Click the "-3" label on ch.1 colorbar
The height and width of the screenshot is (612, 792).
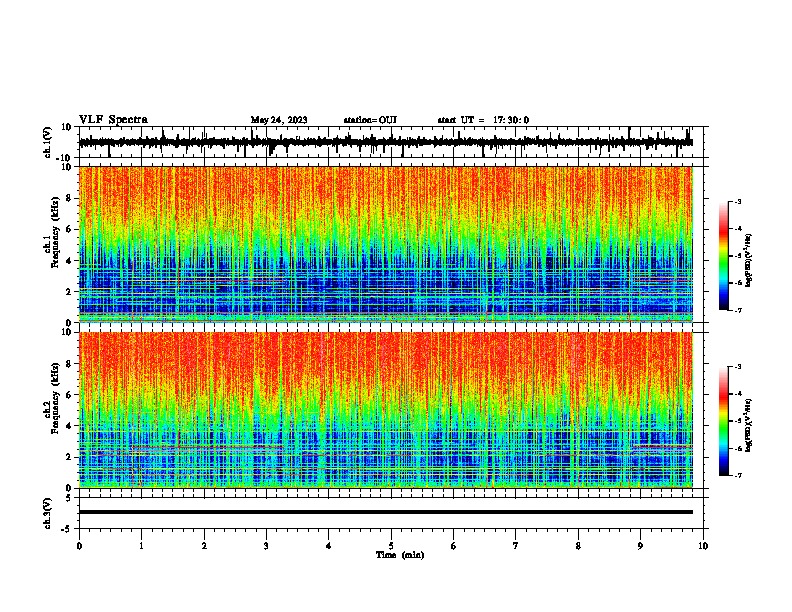point(737,201)
